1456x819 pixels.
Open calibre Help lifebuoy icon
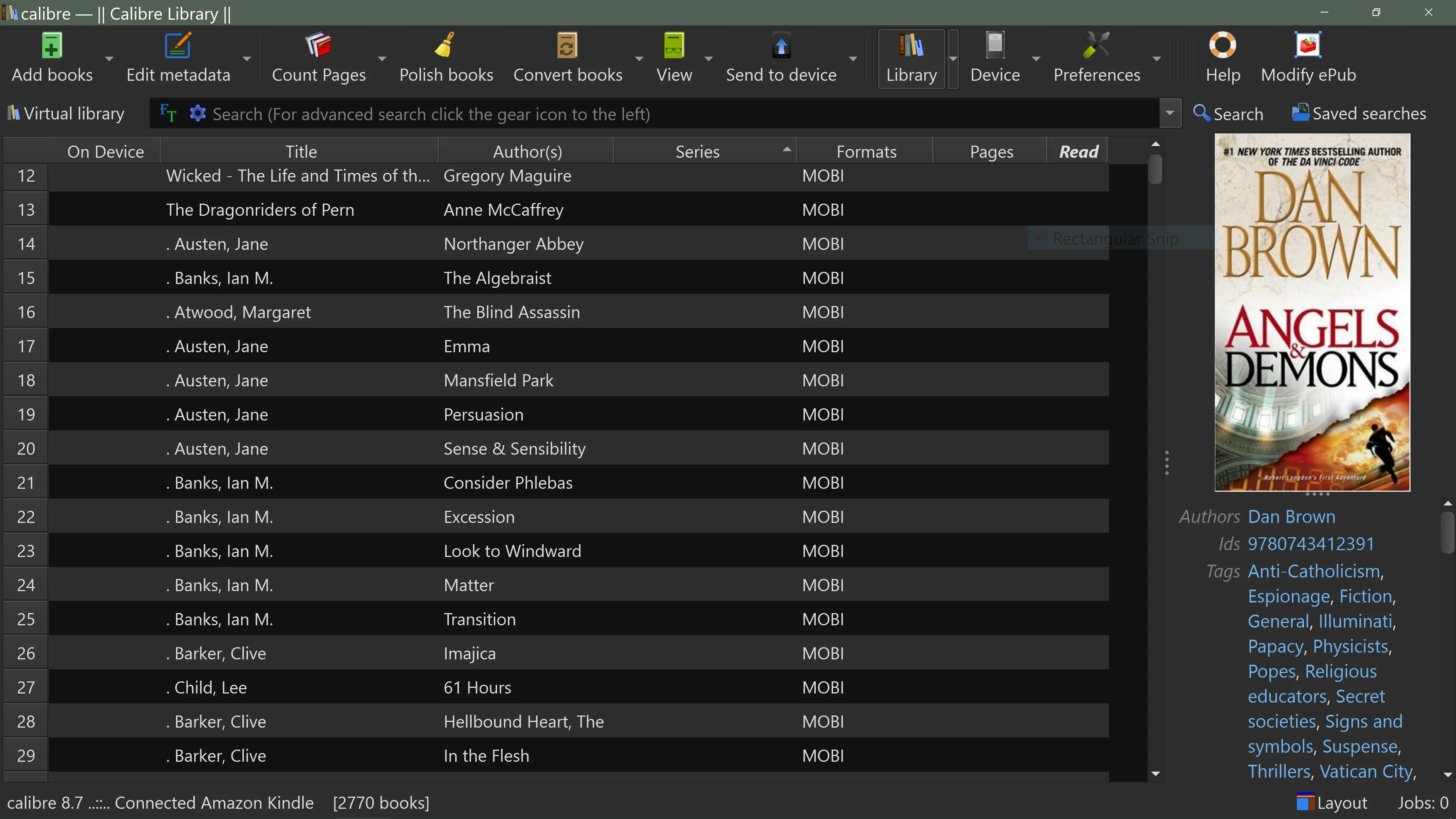click(x=1222, y=46)
